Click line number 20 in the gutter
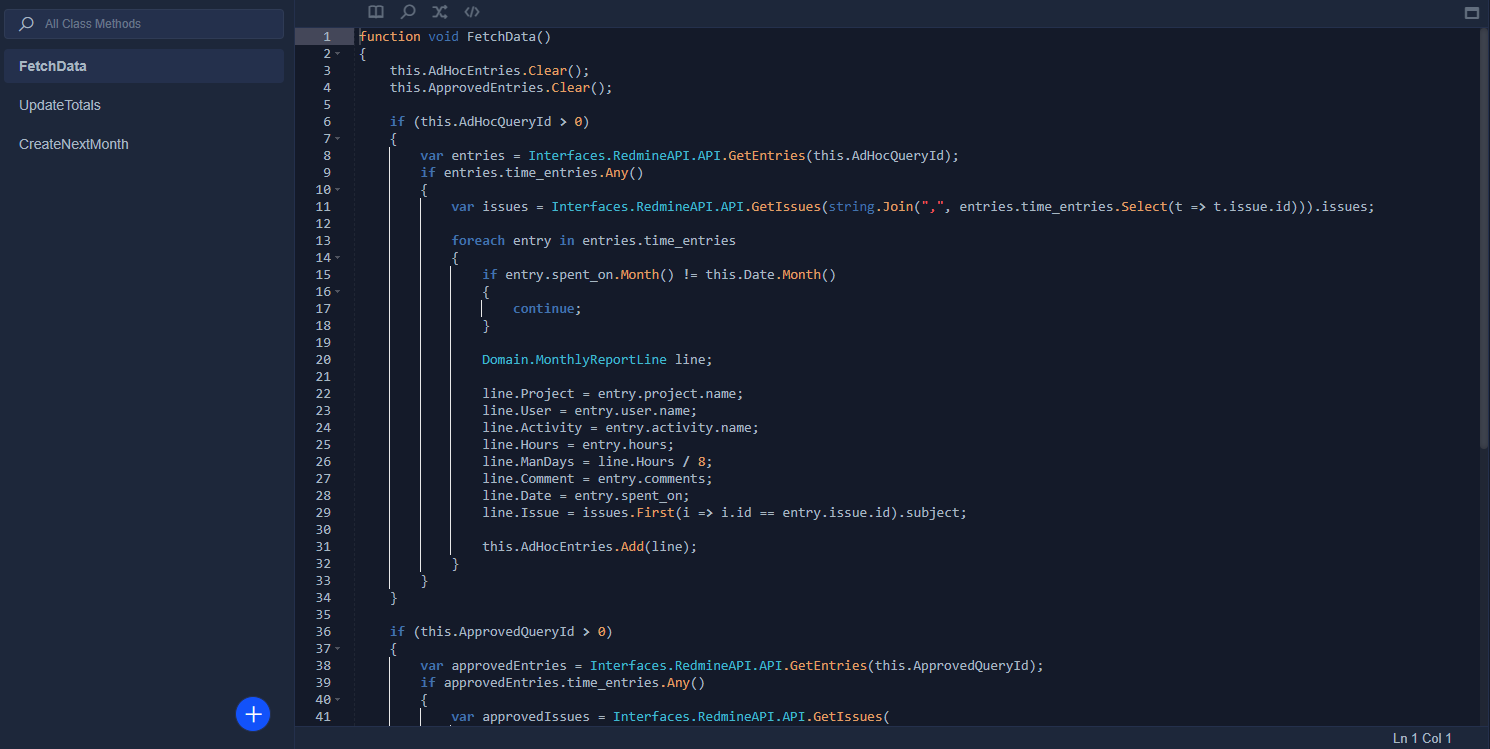The height and width of the screenshot is (749, 1490). coord(323,360)
